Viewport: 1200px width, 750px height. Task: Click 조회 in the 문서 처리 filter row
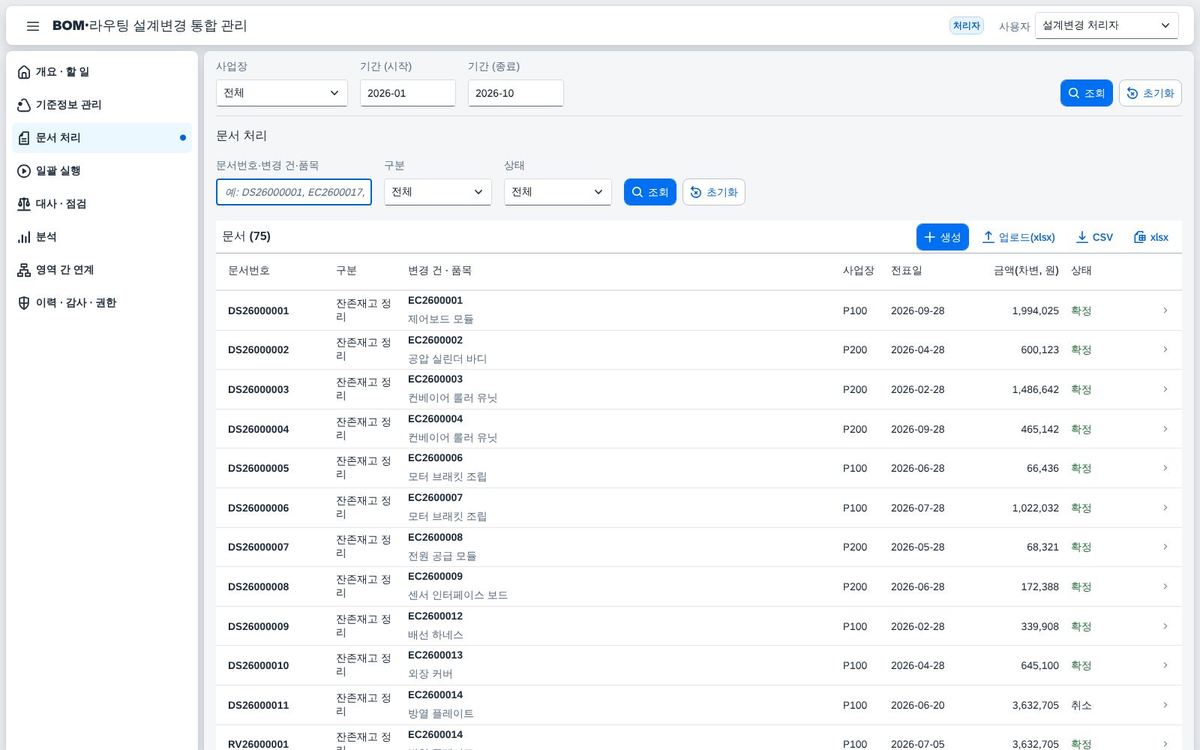650,192
